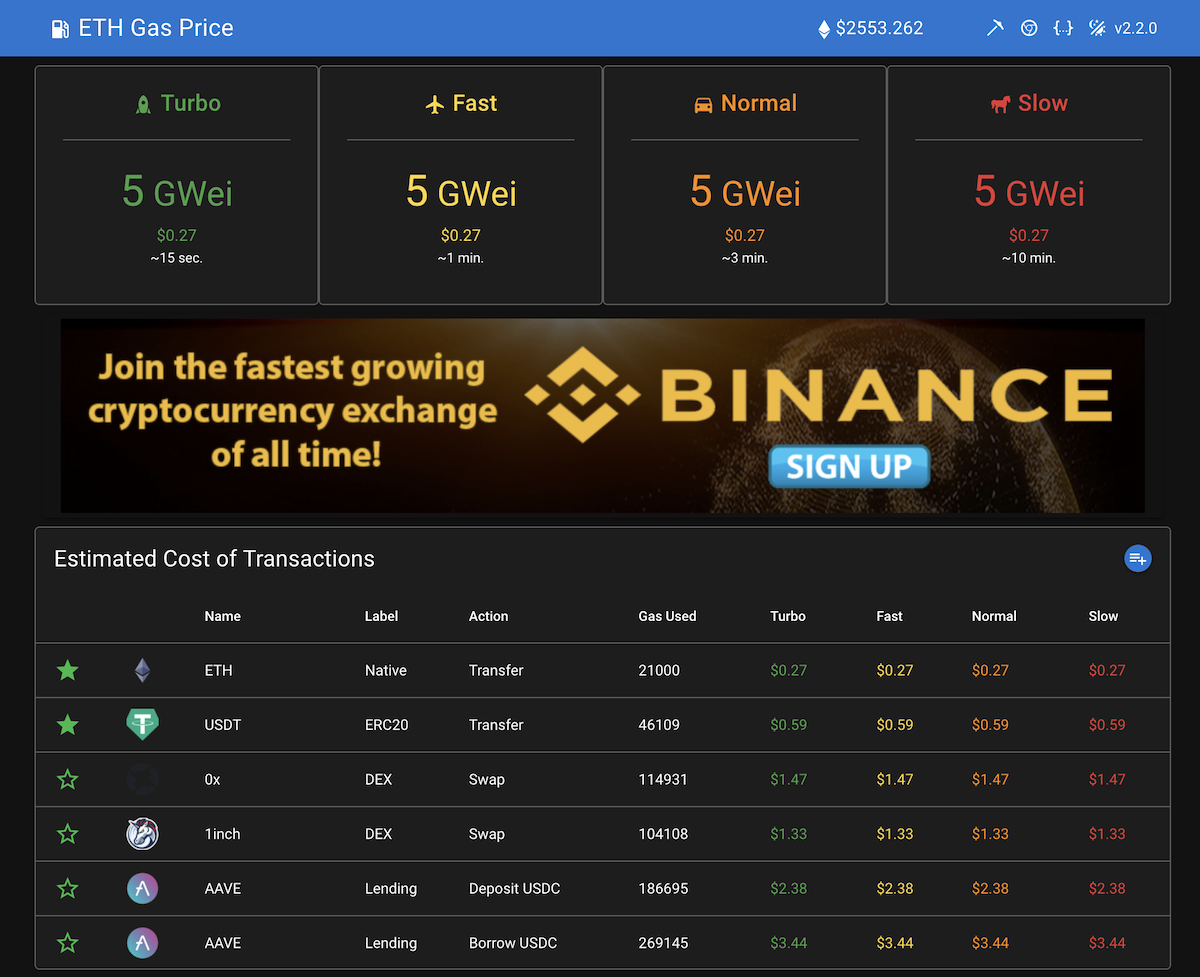Click AAVE logo in Deposit USDC row

click(142, 888)
